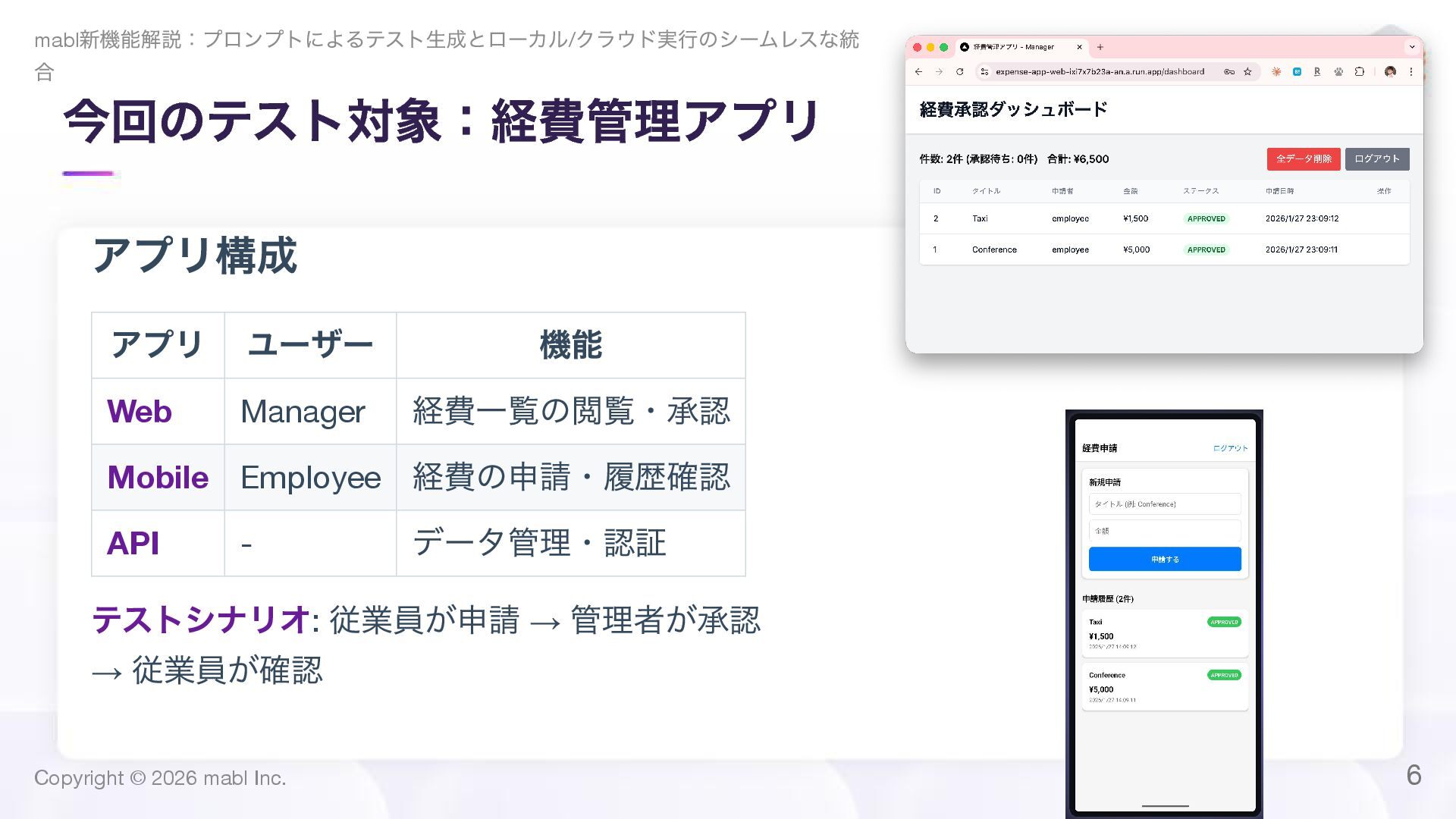1456x819 pixels.
Task: Reload the dashboard page
Action: pos(960,72)
